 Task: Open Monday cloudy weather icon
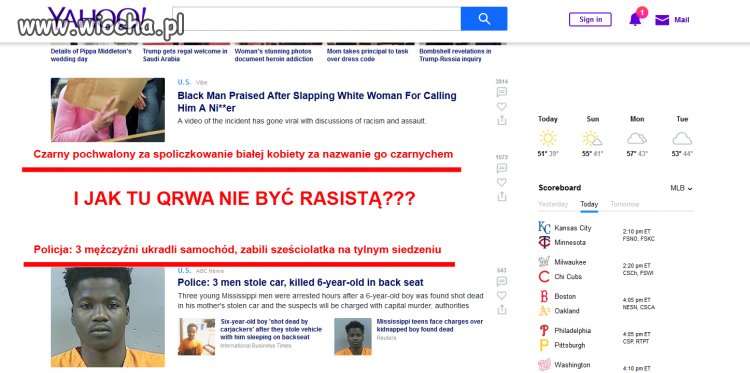pos(637,139)
